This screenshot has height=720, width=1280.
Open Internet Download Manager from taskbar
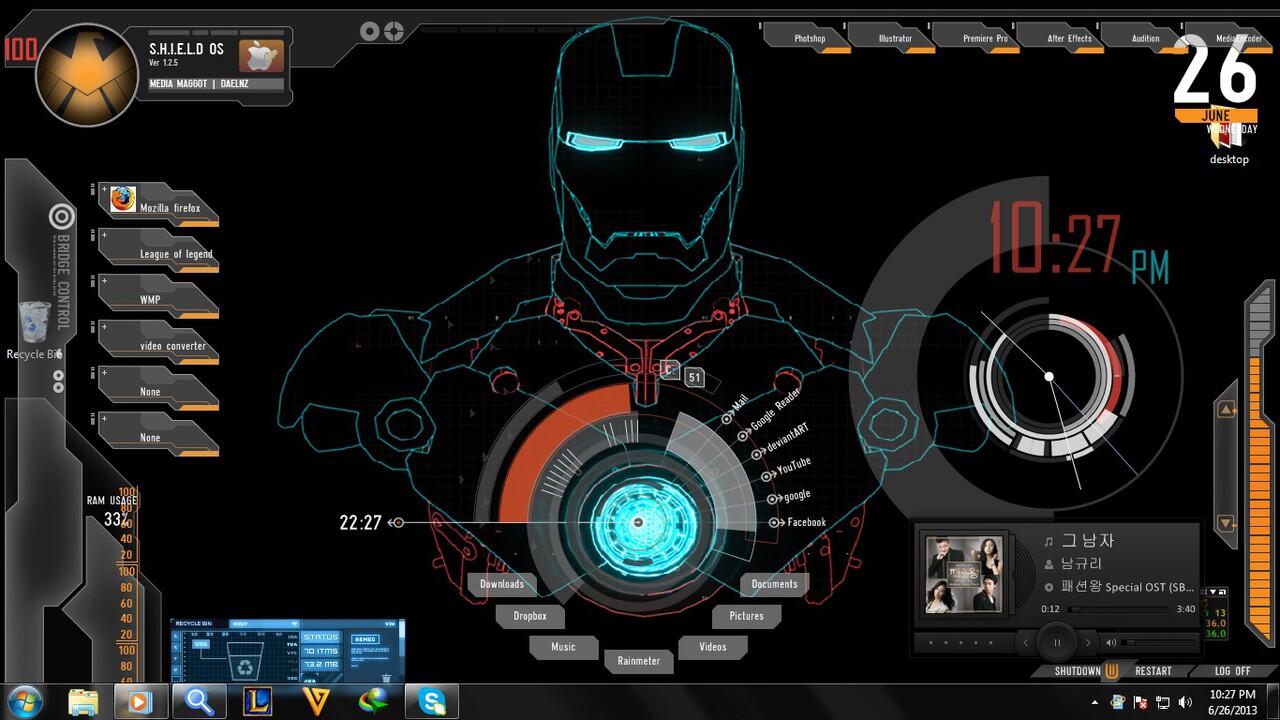coord(374,702)
